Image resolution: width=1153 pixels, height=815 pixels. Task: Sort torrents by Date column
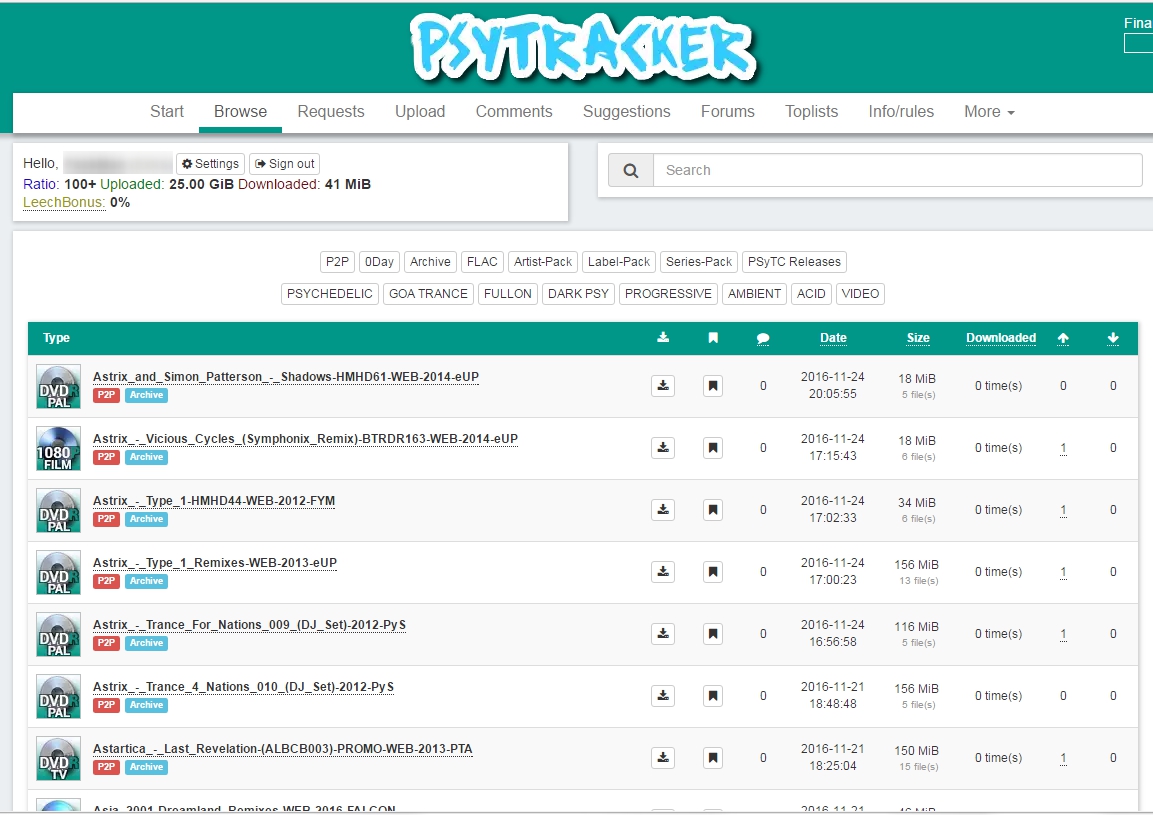(x=833, y=338)
